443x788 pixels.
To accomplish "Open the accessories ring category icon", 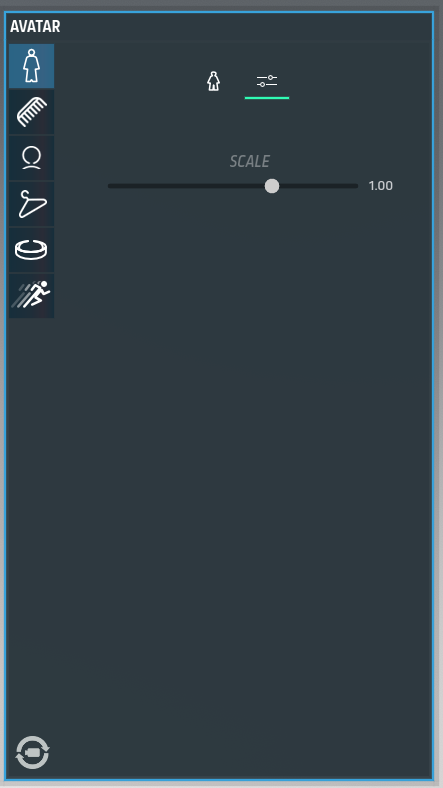I will pyautogui.click(x=31, y=250).
